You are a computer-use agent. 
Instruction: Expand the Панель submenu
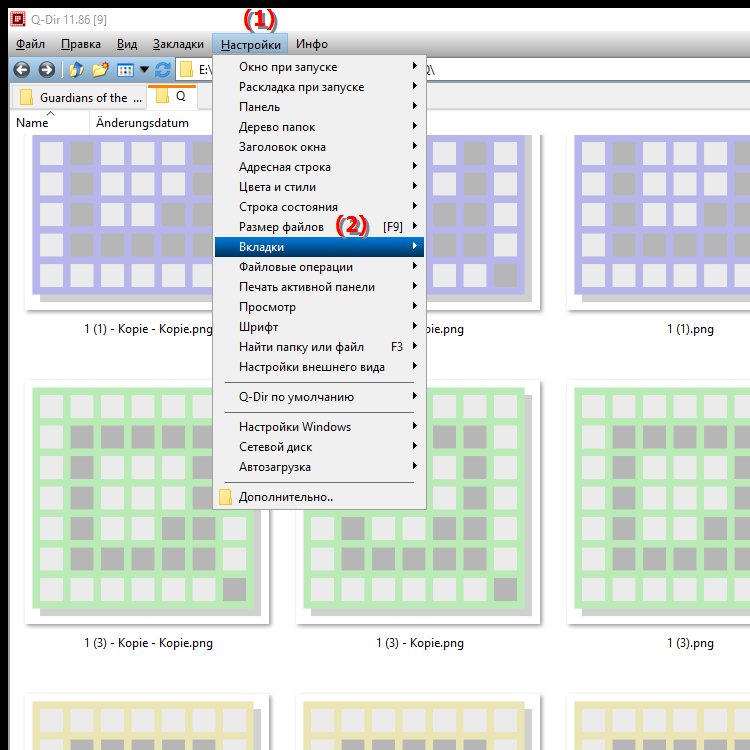[x=319, y=107]
